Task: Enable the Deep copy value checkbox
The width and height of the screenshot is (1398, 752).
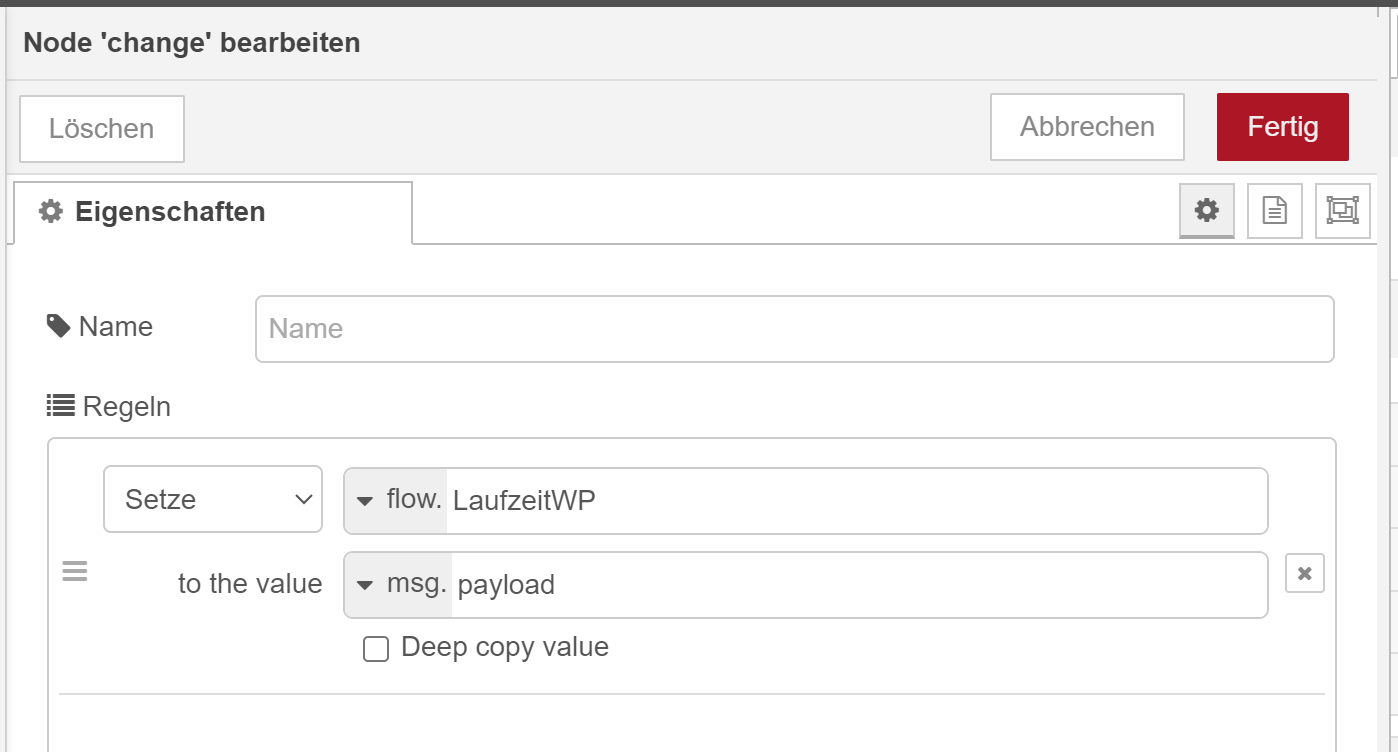Action: click(x=376, y=649)
